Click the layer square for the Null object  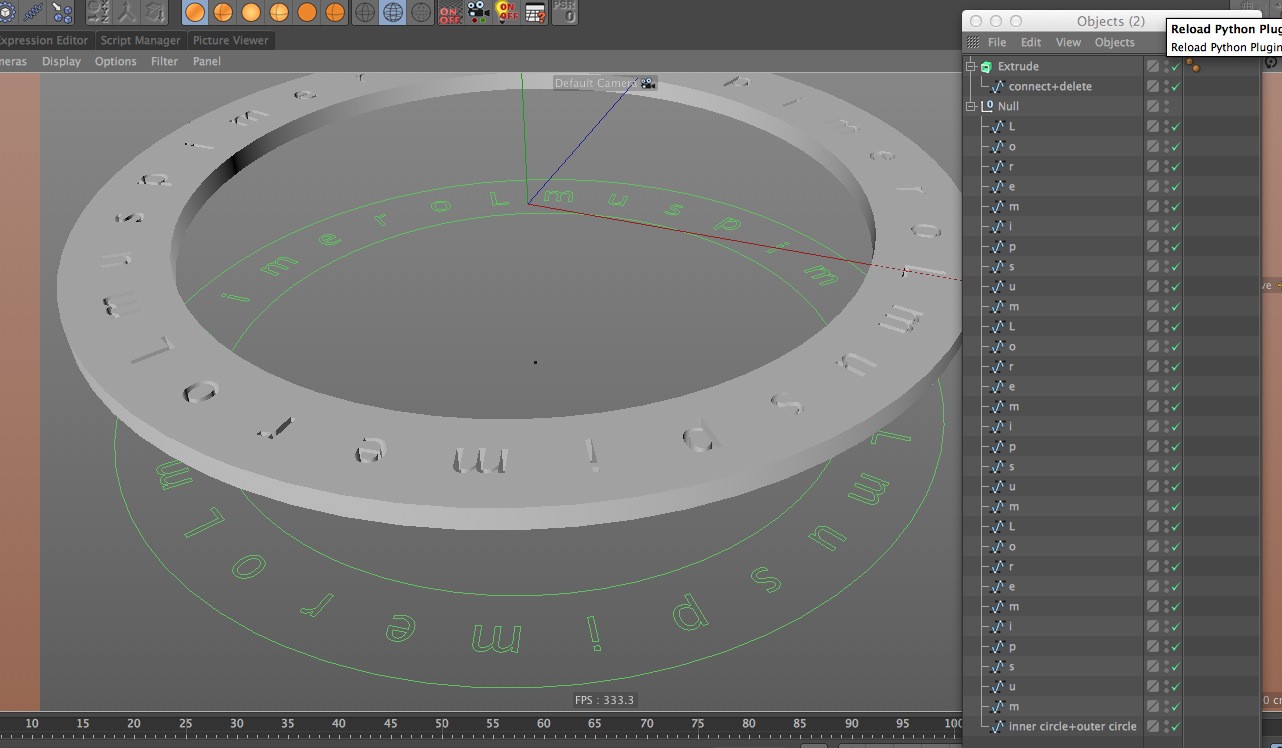pyautogui.click(x=1153, y=106)
